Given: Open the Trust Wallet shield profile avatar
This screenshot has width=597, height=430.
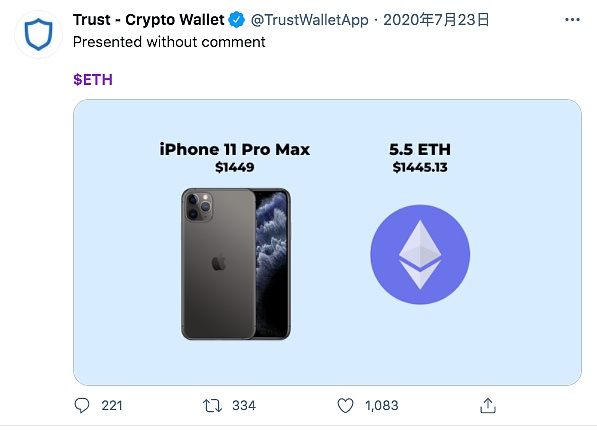Looking at the screenshot, I should (x=38, y=34).
